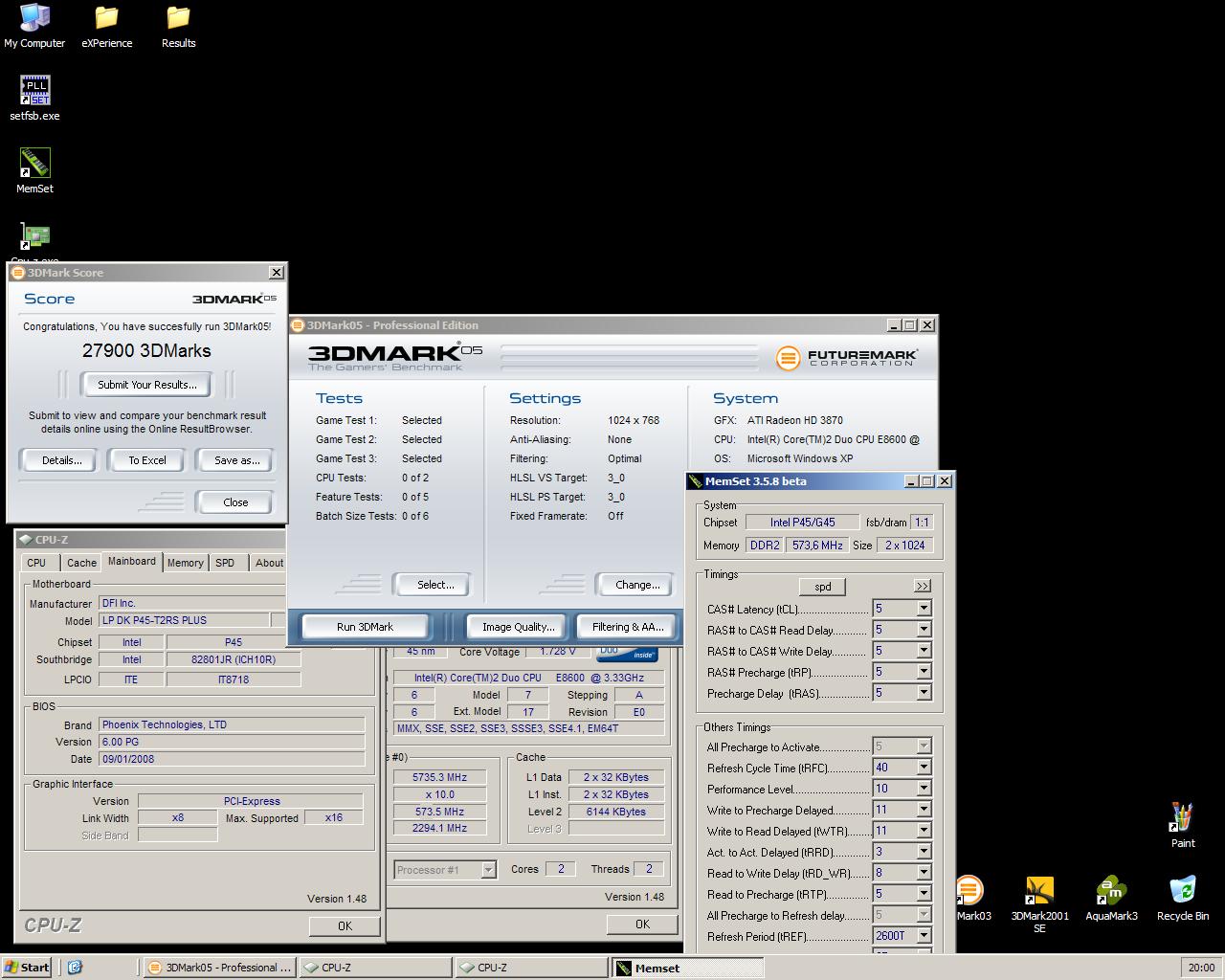Open the eXPerience folder icon
The width and height of the screenshot is (1225, 980).
(106, 26)
